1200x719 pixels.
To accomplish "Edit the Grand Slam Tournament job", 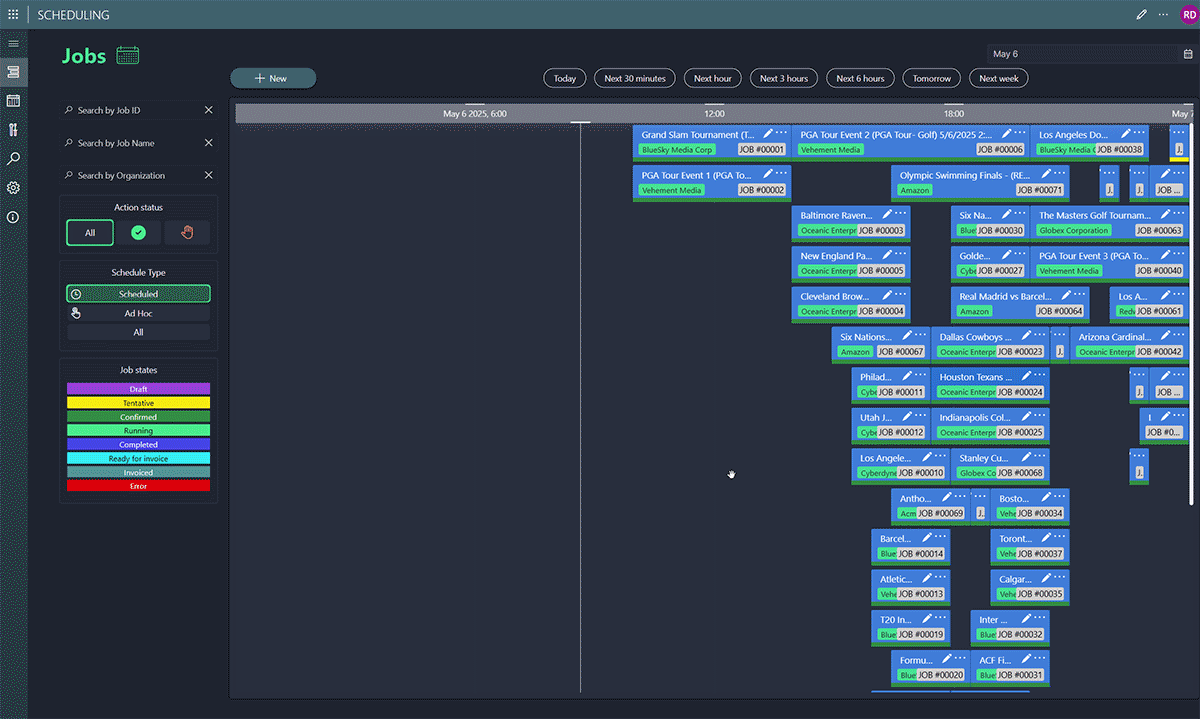I will pyautogui.click(x=768, y=133).
